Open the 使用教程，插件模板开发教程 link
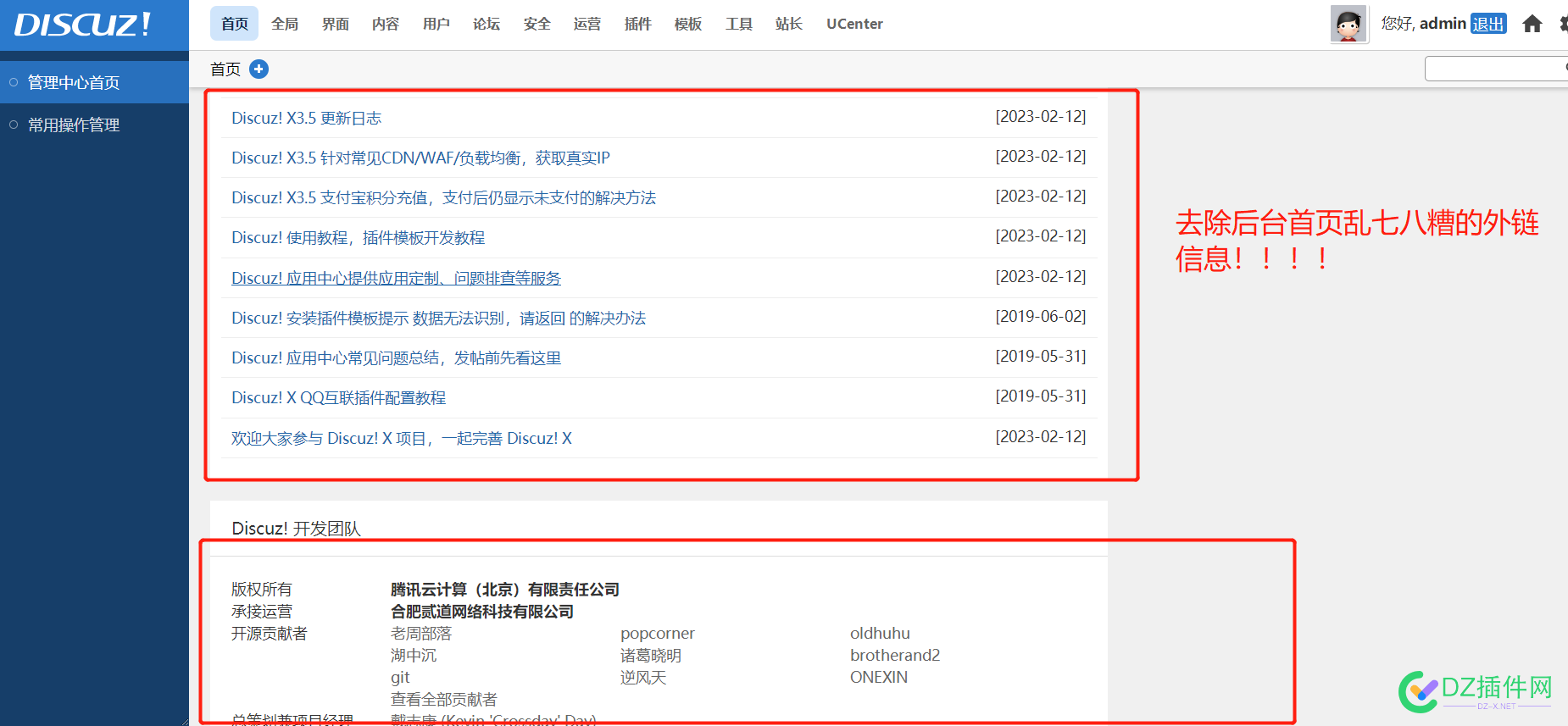Image resolution: width=1568 pixels, height=726 pixels. [359, 237]
